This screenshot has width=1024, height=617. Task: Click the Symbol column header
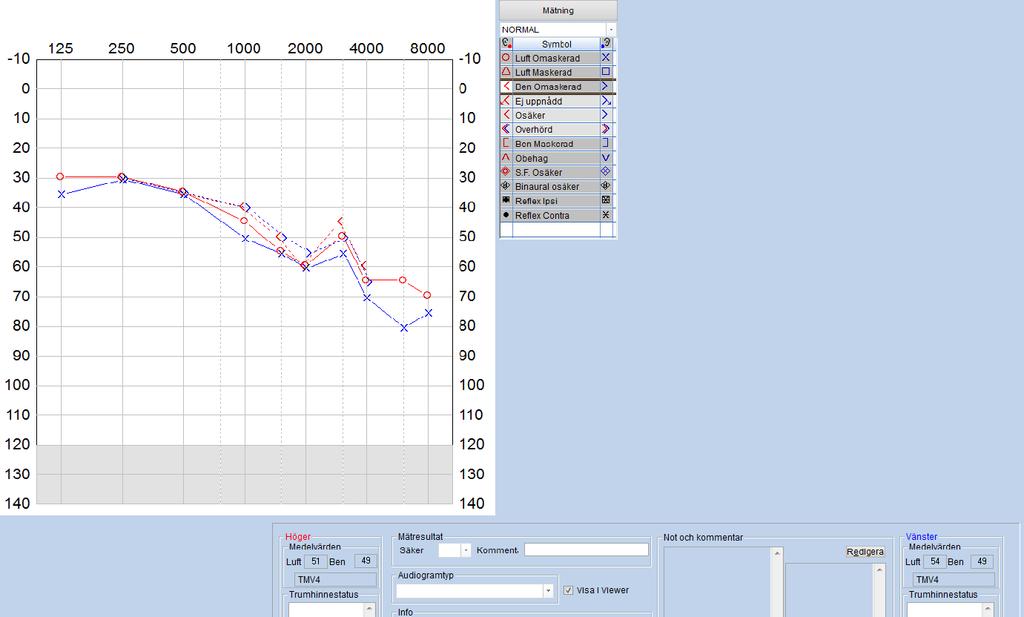coord(556,44)
